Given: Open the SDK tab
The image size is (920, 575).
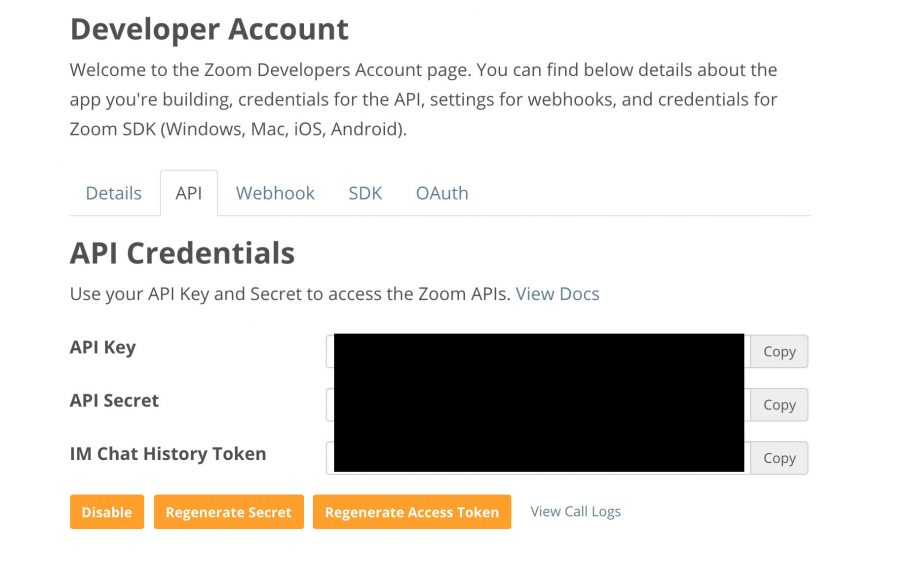Looking at the screenshot, I should 365,193.
